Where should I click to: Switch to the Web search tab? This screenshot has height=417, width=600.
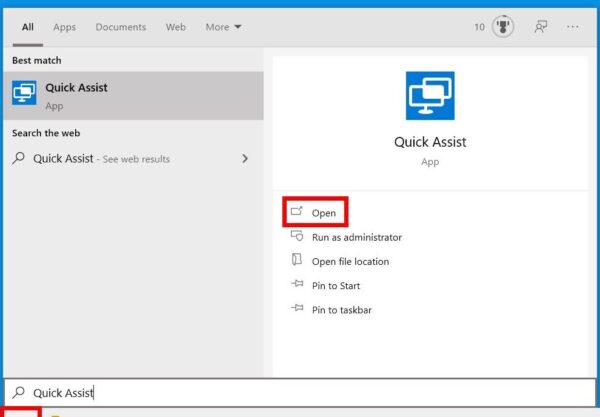[176, 27]
